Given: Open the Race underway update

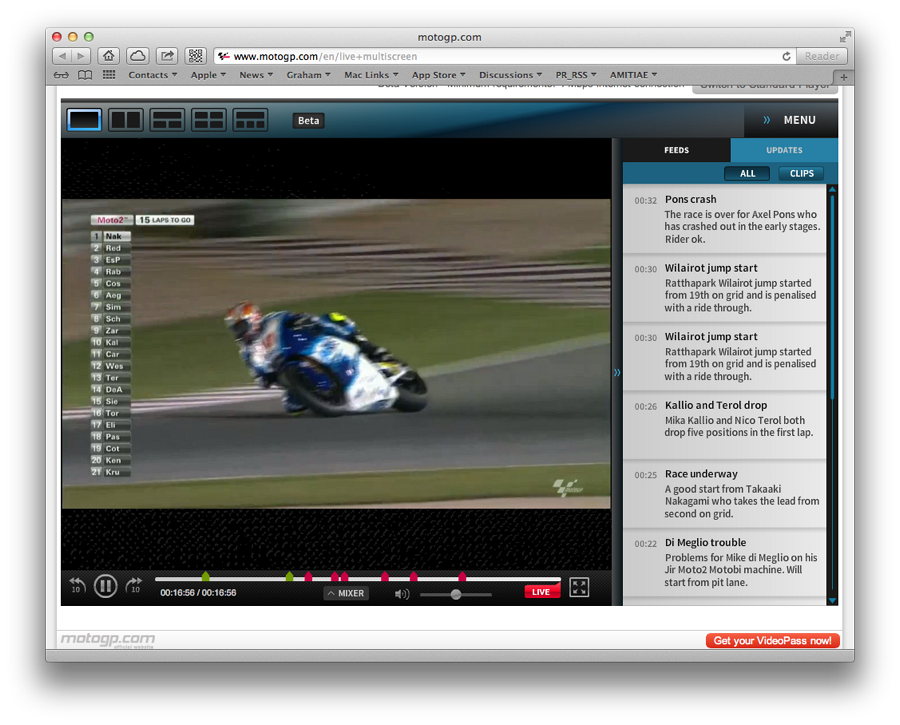Looking at the screenshot, I should (724, 494).
